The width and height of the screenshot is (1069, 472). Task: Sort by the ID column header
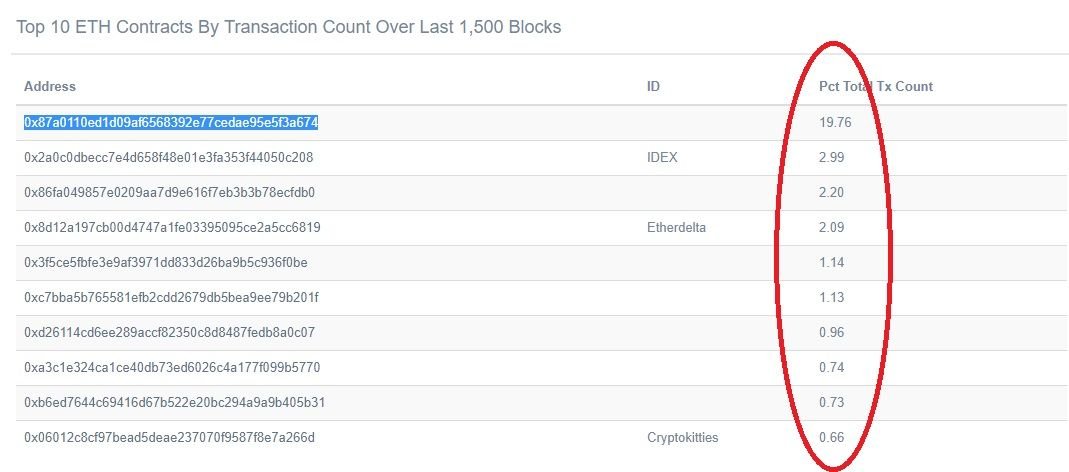[x=653, y=87]
